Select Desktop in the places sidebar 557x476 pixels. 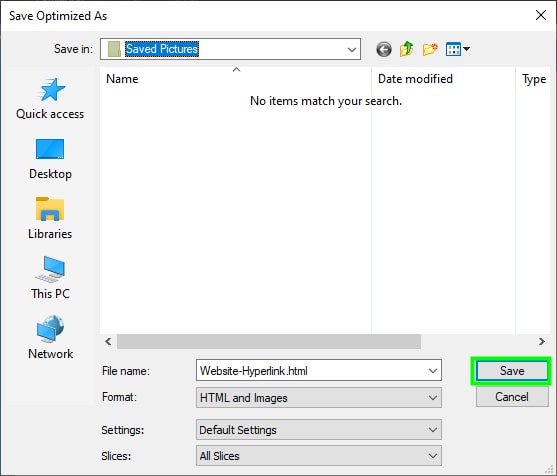[x=50, y=158]
